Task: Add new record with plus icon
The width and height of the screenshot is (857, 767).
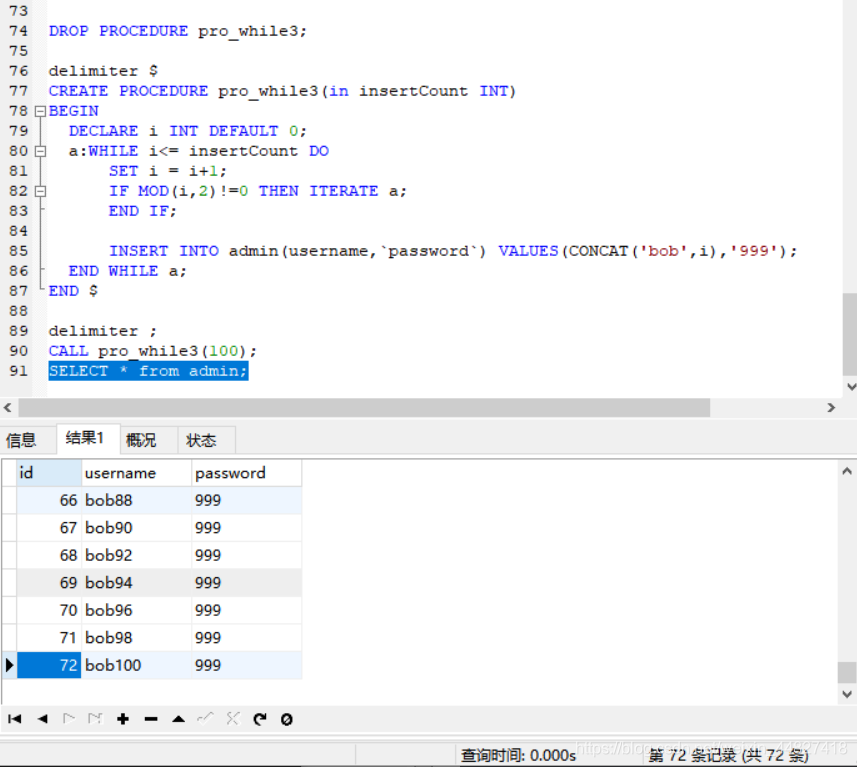Action: (x=123, y=719)
